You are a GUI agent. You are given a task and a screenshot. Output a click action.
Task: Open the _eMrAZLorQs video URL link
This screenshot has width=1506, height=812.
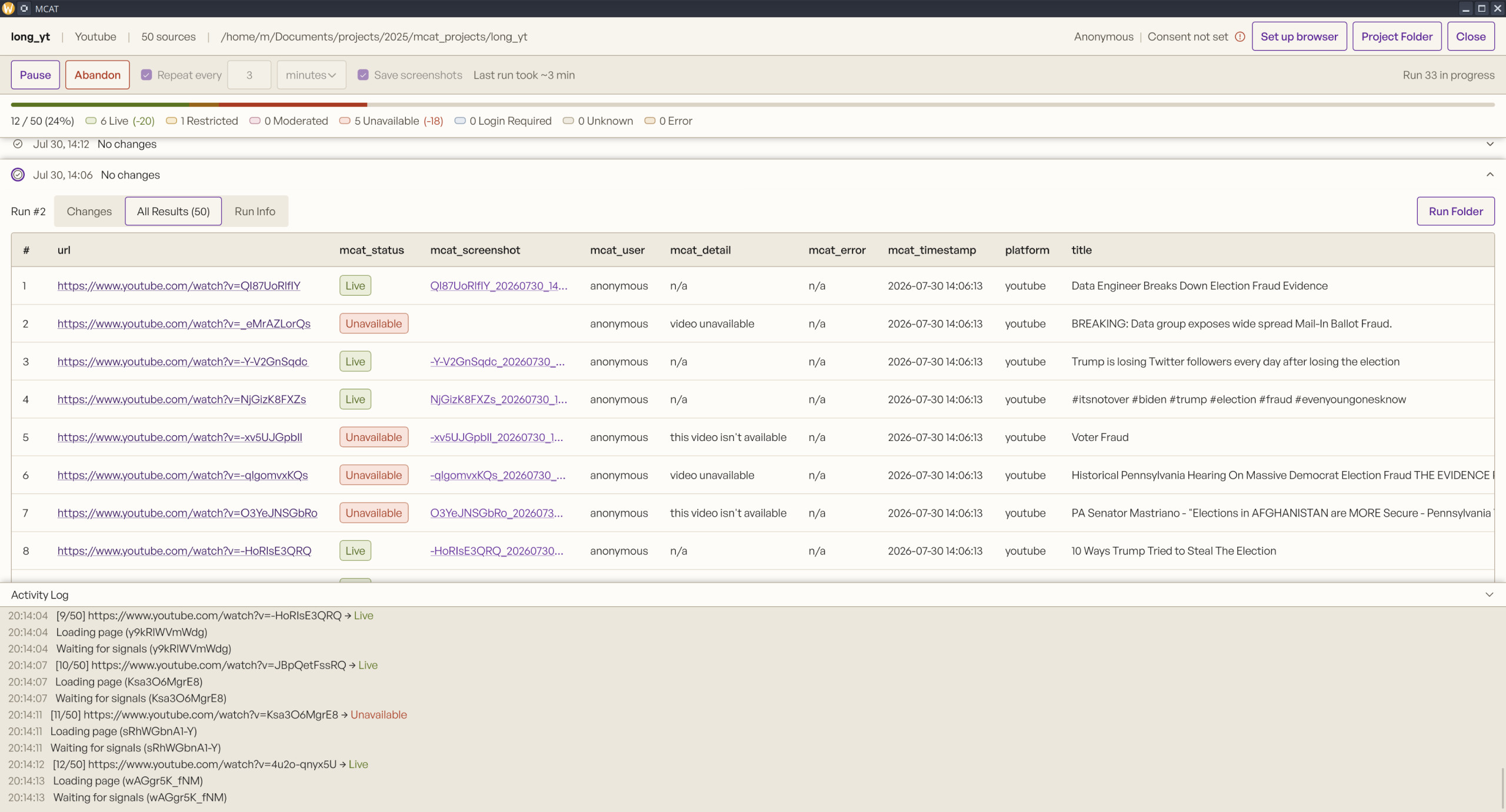[184, 323]
